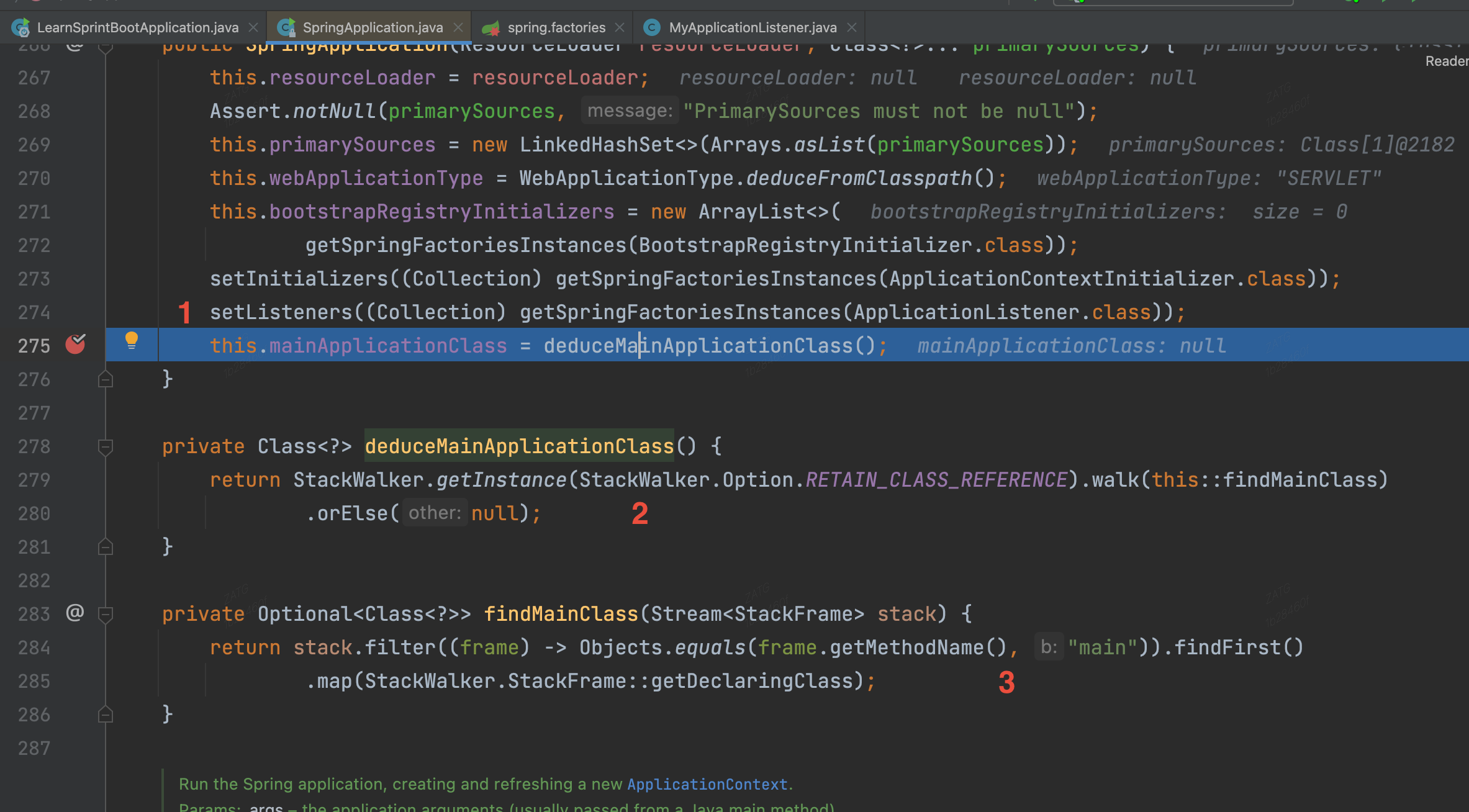The width and height of the screenshot is (1469, 812).
Task: Close LearnSprintBootApplication.java tab
Action: coord(253,27)
